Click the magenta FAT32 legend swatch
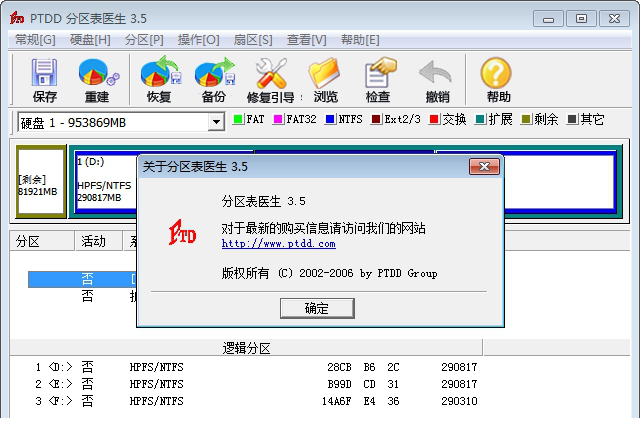This screenshot has width=640, height=434. (278, 119)
